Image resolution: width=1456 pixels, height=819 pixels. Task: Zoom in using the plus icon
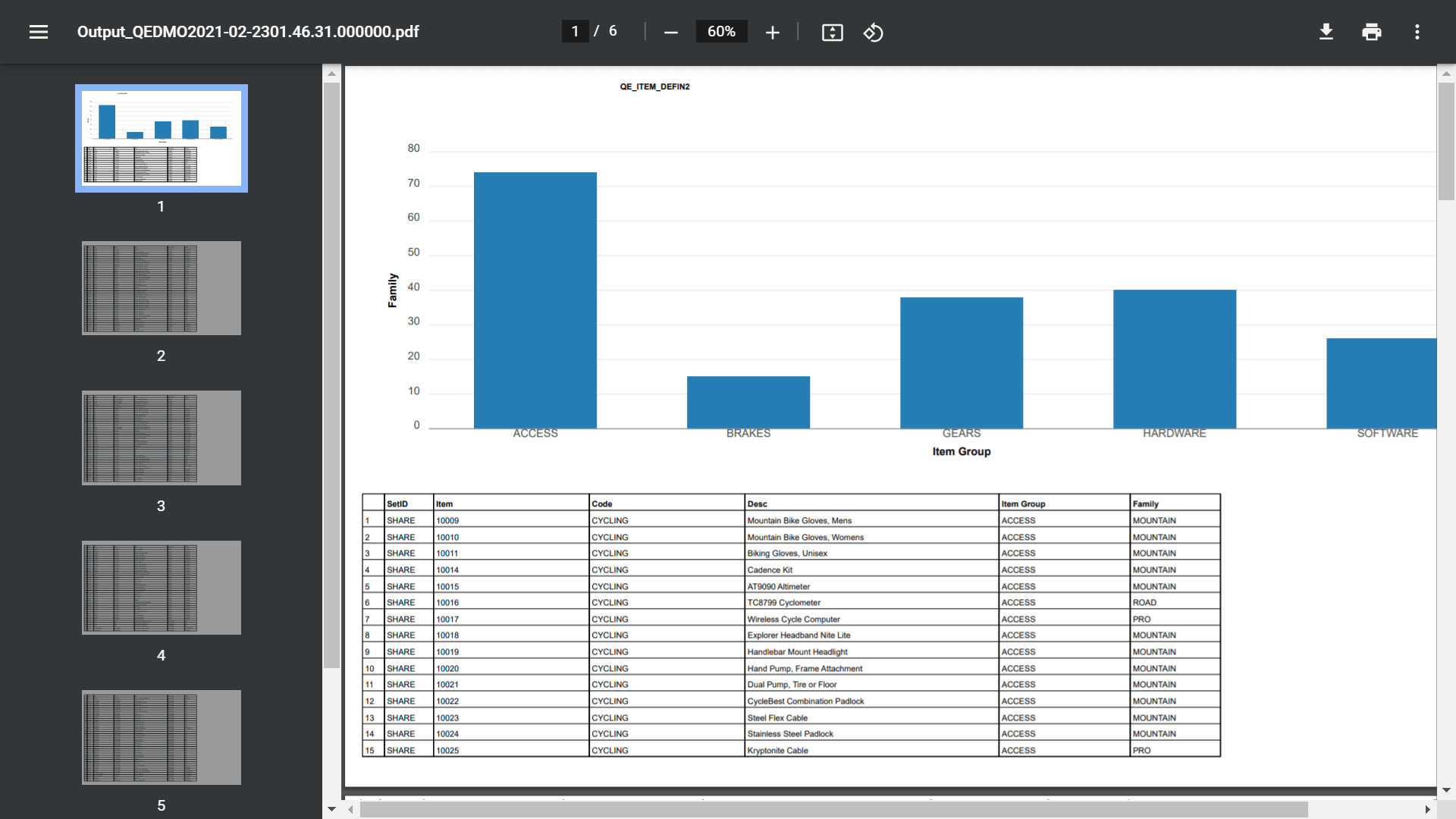coord(772,32)
